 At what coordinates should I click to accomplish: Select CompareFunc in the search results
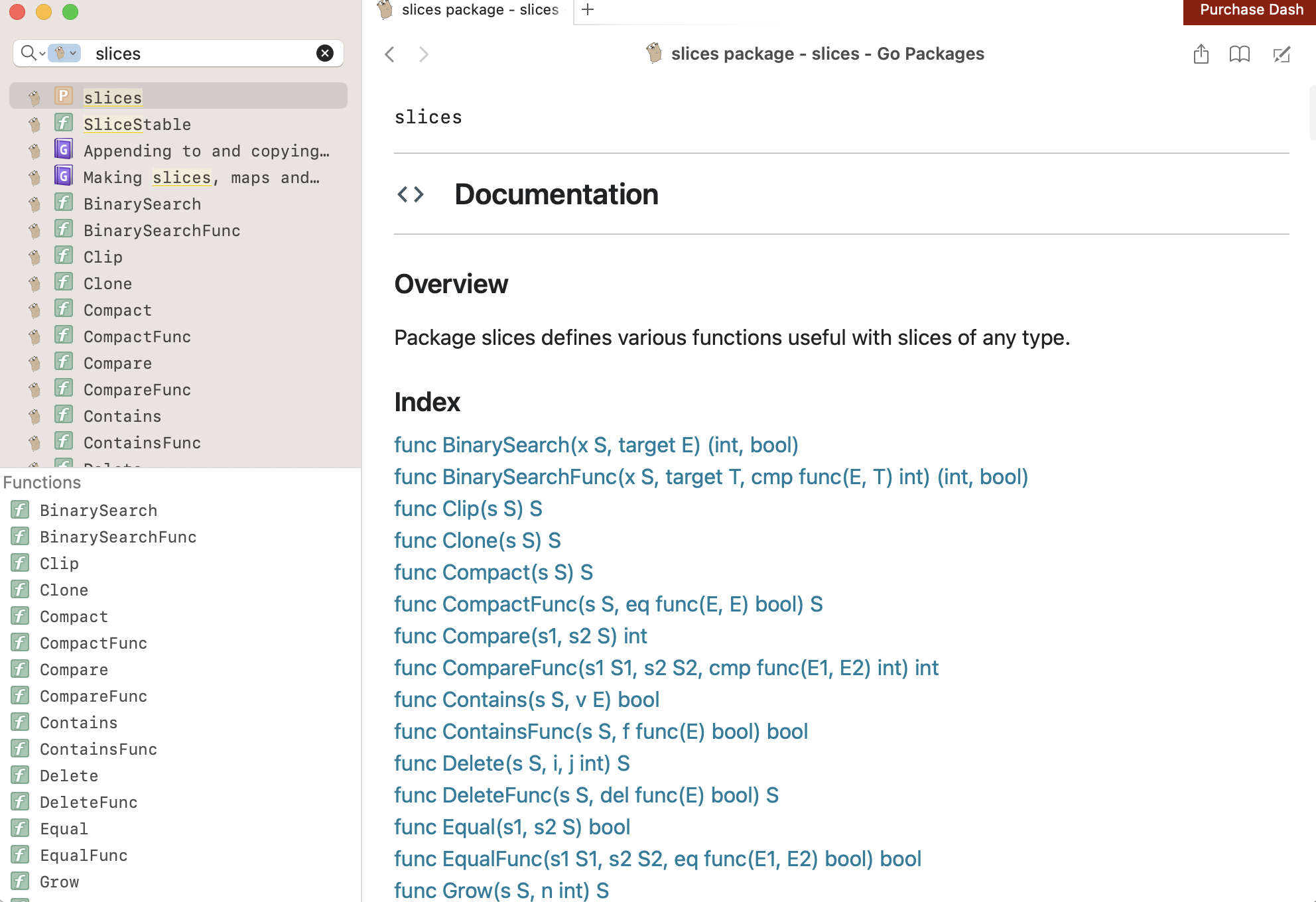point(137,390)
